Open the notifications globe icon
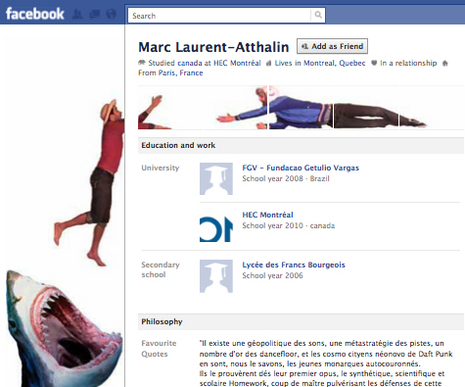The width and height of the screenshot is (465, 387). click(x=111, y=14)
